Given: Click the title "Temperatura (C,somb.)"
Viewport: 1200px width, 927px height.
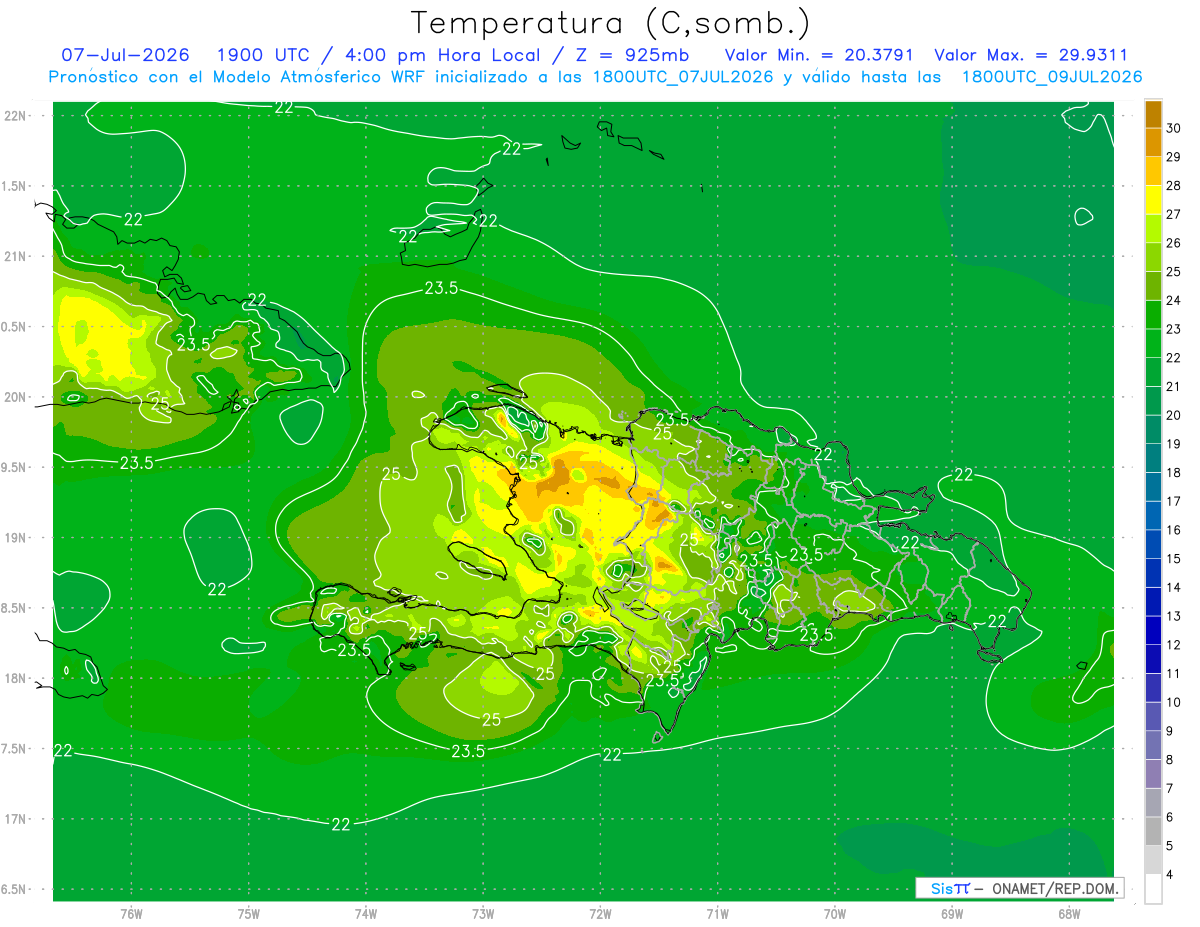Looking at the screenshot, I should coord(611,23).
